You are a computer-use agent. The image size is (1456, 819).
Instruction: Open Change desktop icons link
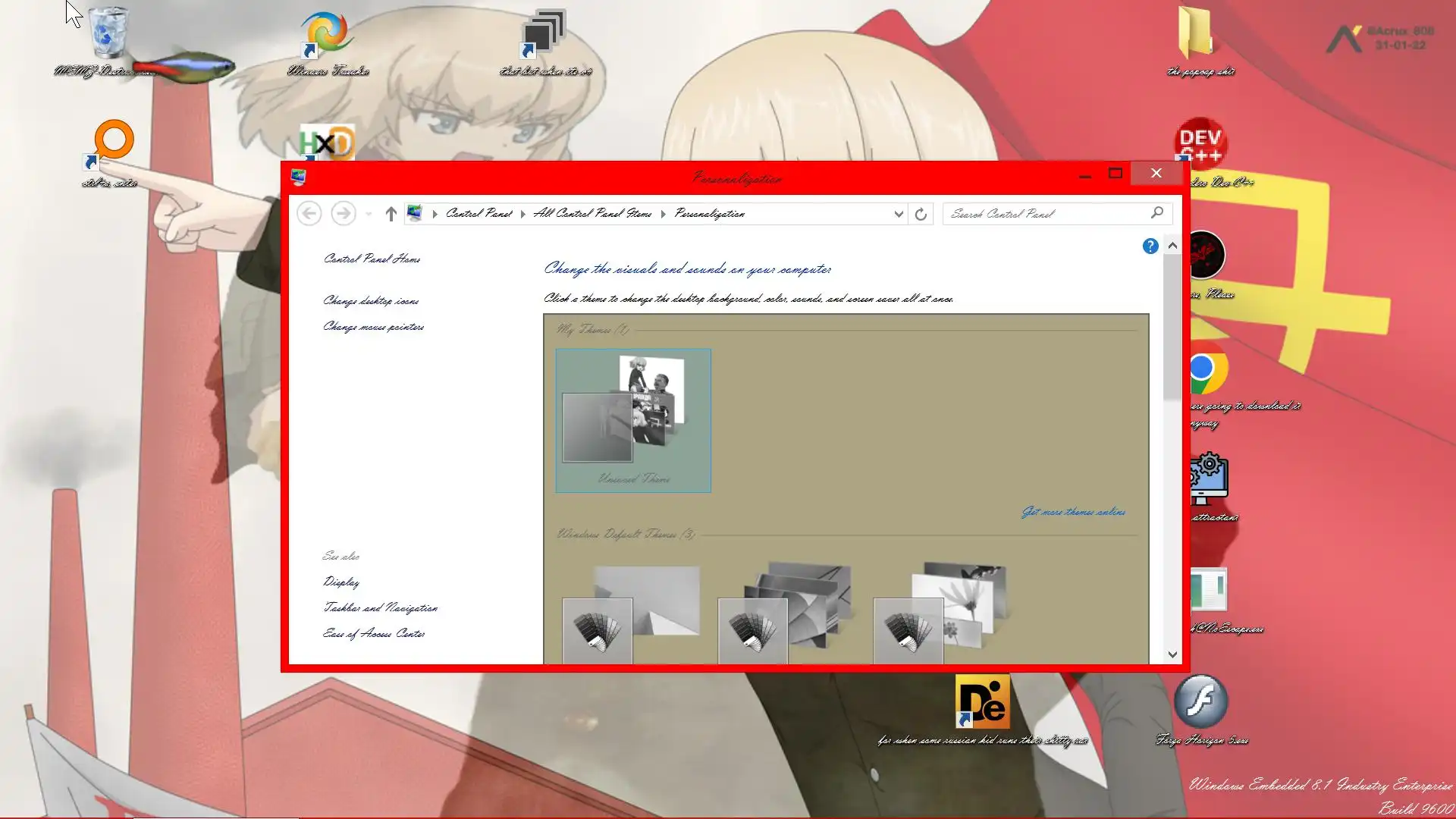coord(370,301)
